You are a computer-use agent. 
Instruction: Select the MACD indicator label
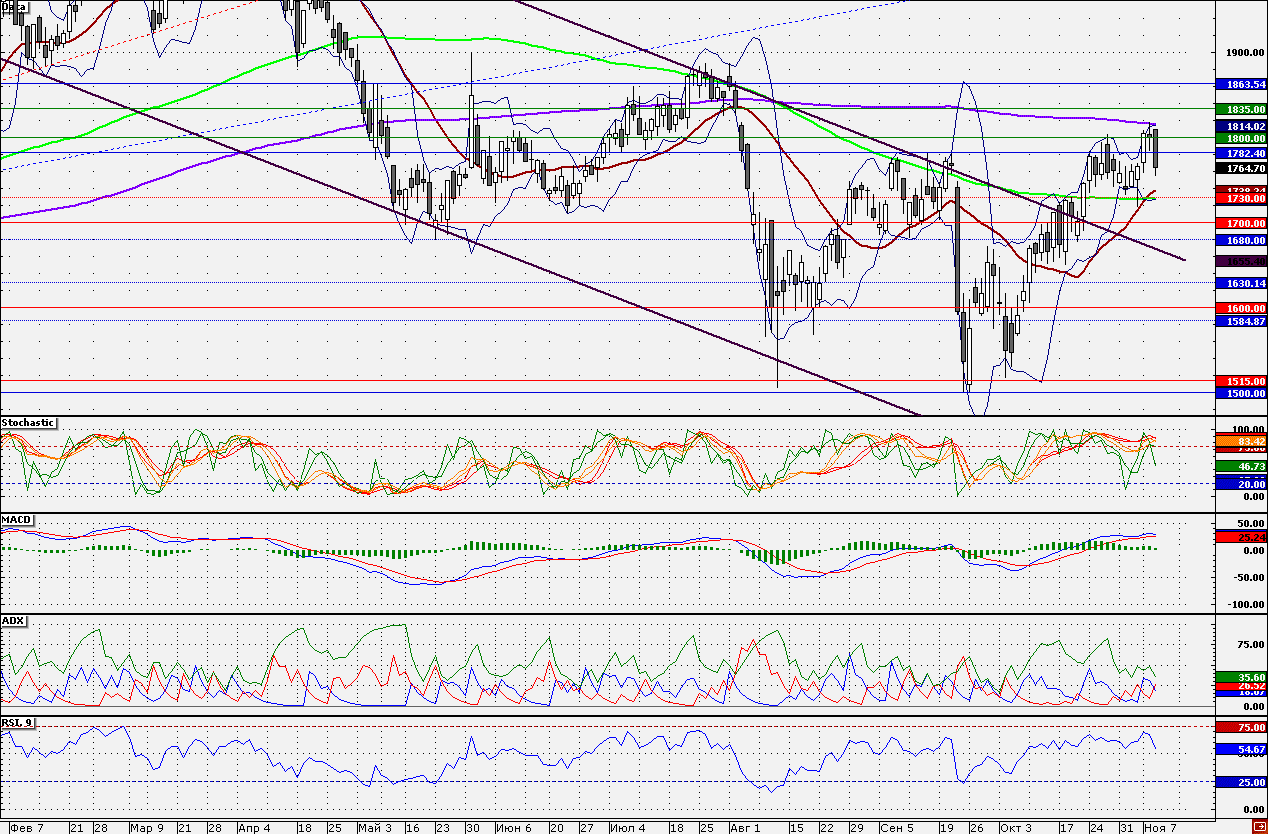[16, 520]
